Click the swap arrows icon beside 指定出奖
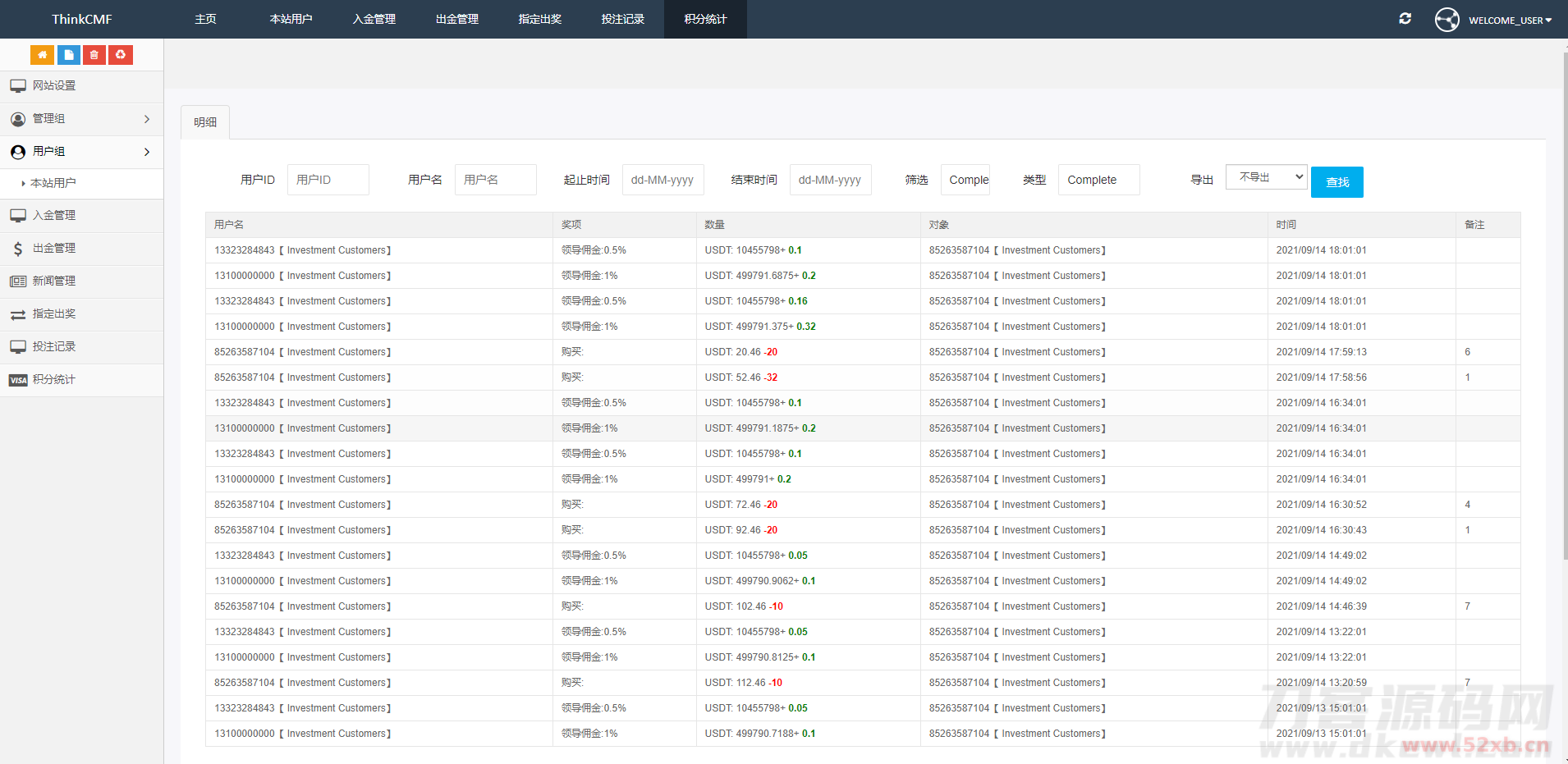 17,314
